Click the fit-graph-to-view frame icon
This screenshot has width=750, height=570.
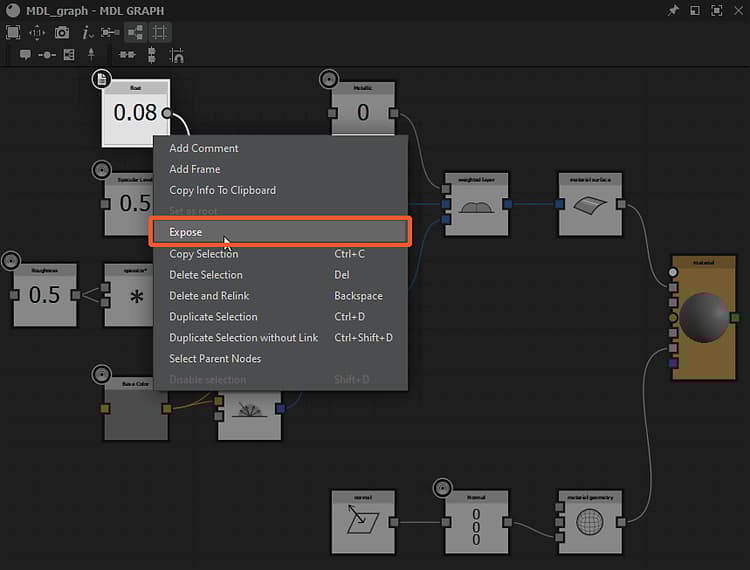pyautogui.click(x=13, y=33)
